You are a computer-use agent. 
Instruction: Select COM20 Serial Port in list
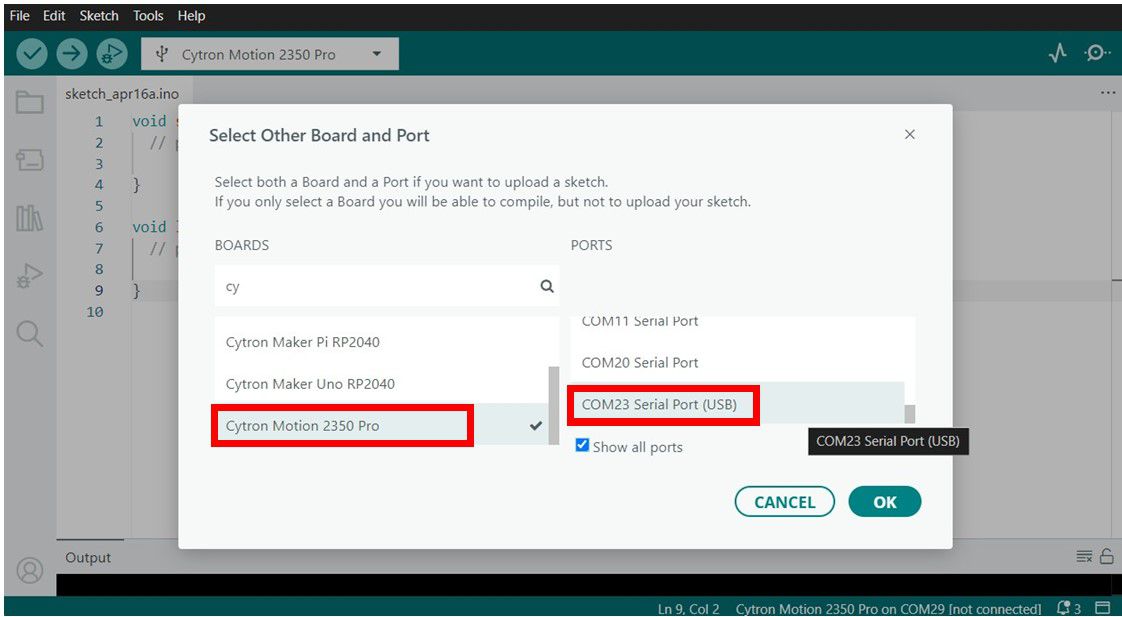pyautogui.click(x=640, y=363)
